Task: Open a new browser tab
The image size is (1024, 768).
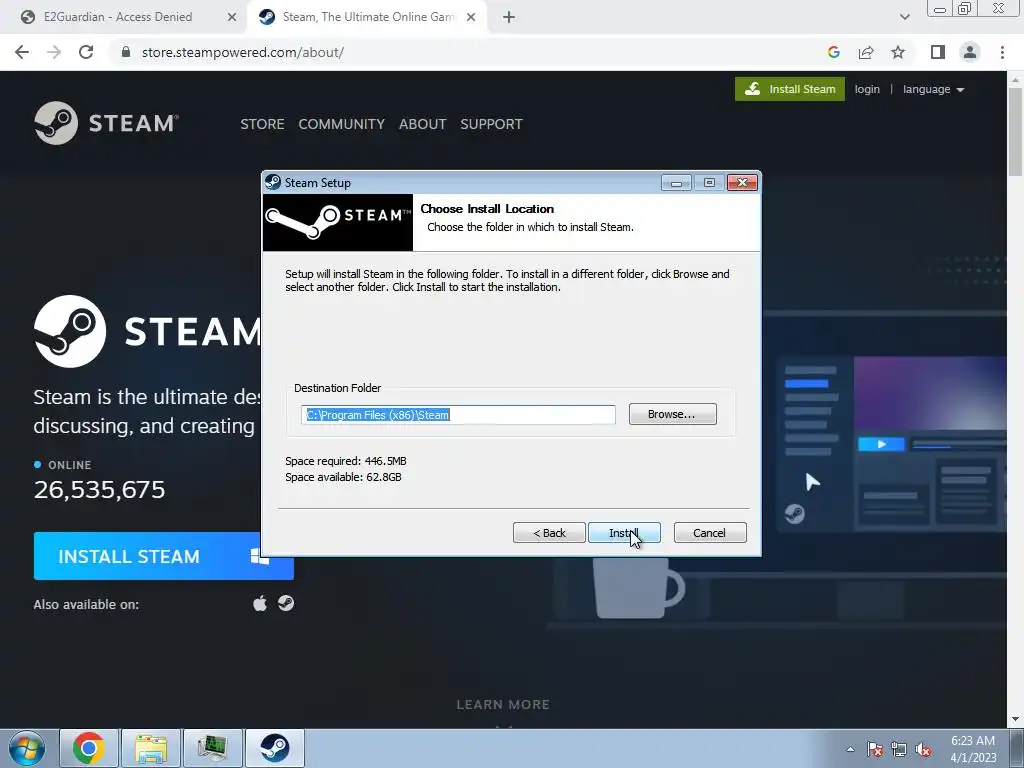Action: tap(509, 17)
